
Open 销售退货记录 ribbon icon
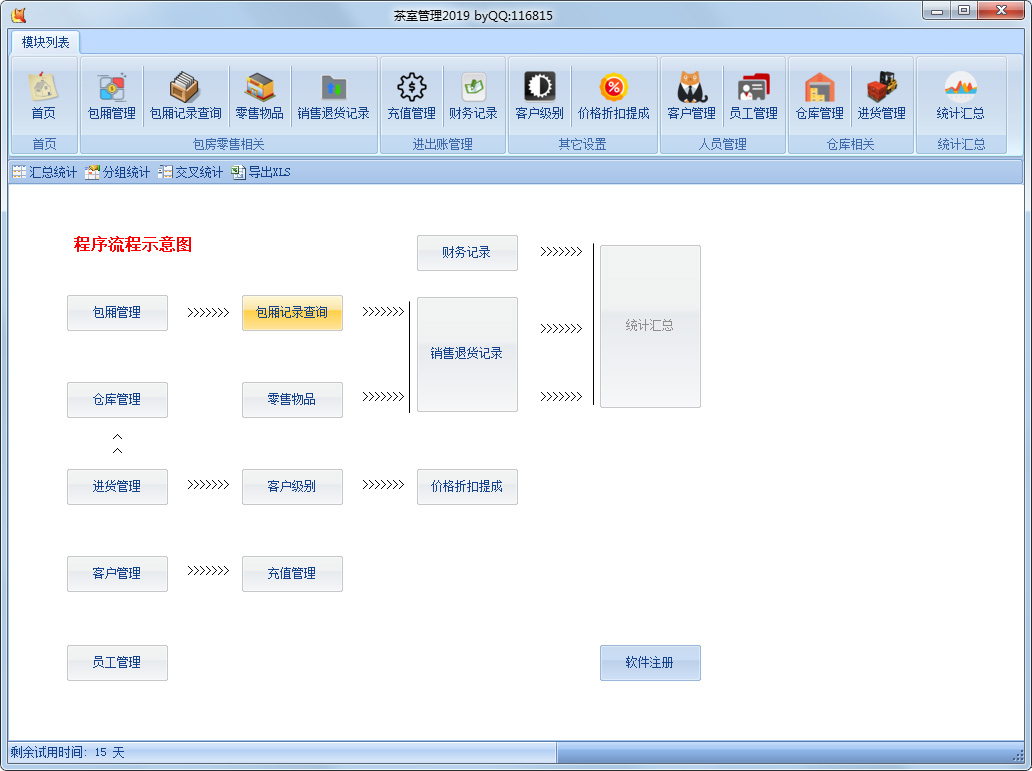334,96
